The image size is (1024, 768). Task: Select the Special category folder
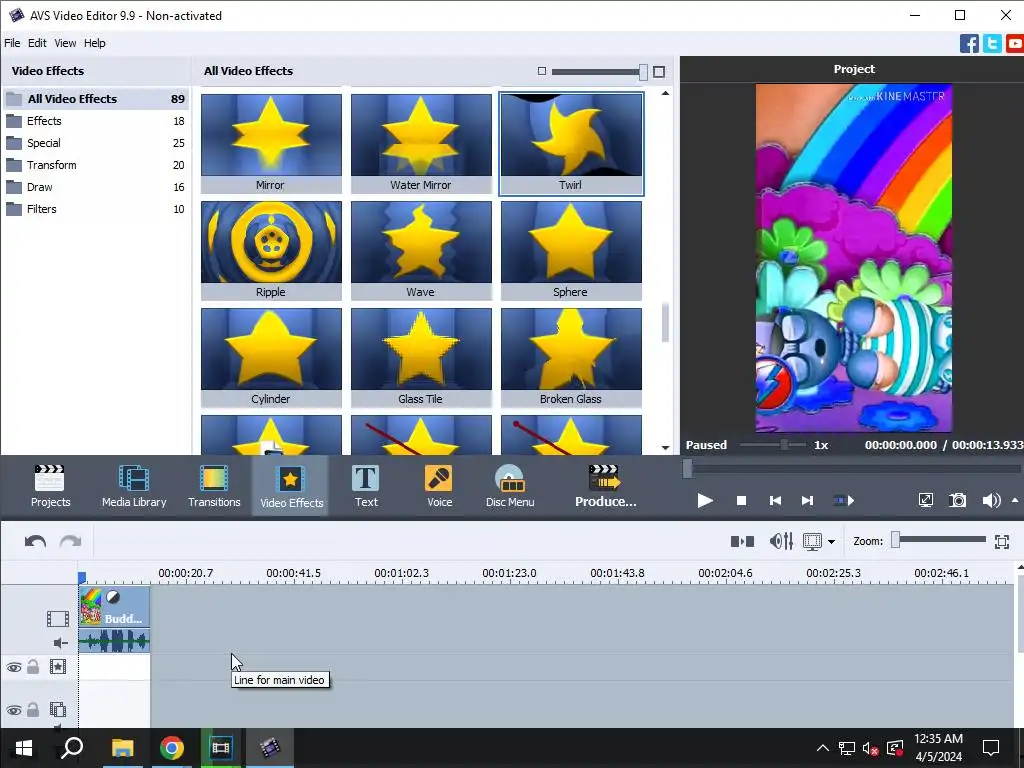pos(95,143)
